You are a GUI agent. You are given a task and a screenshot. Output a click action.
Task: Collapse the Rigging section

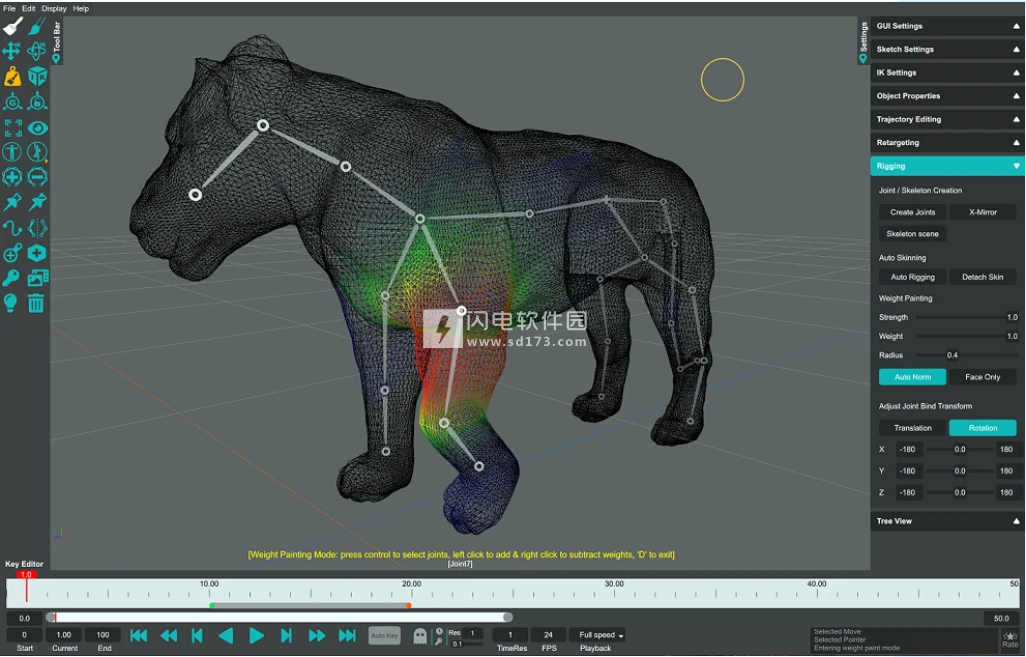pos(947,166)
